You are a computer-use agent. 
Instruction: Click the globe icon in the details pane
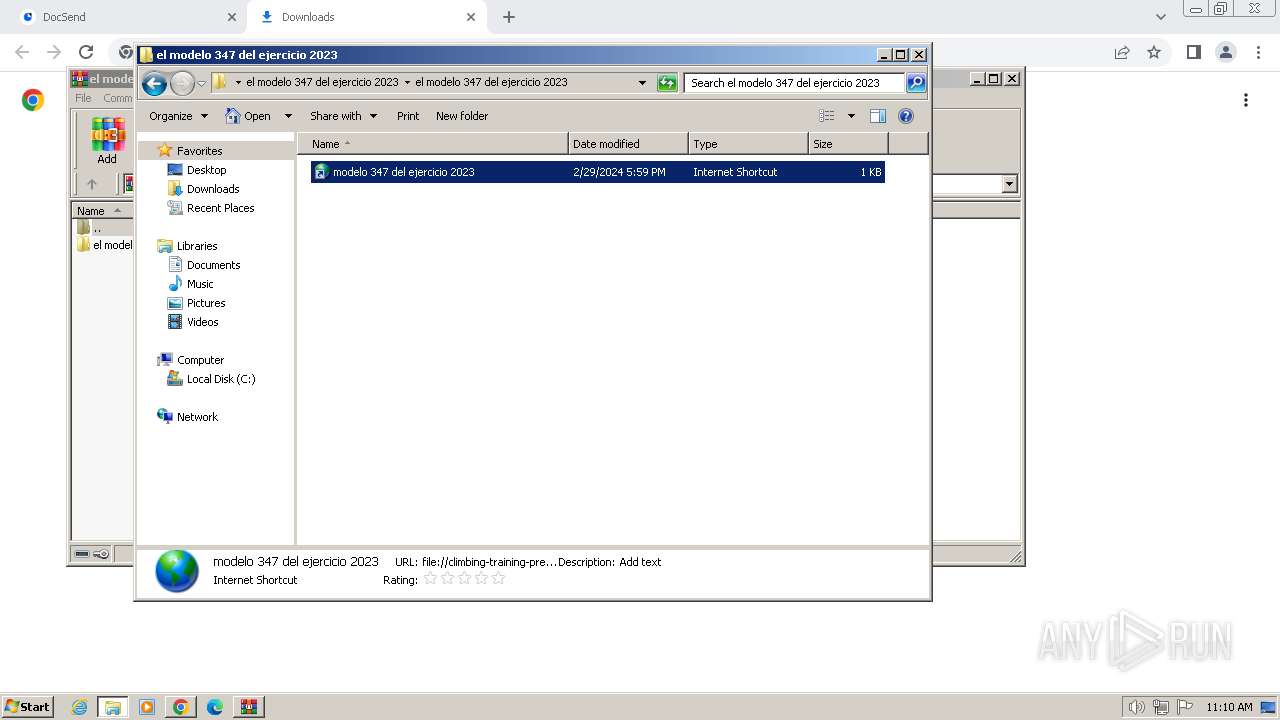coord(177,572)
